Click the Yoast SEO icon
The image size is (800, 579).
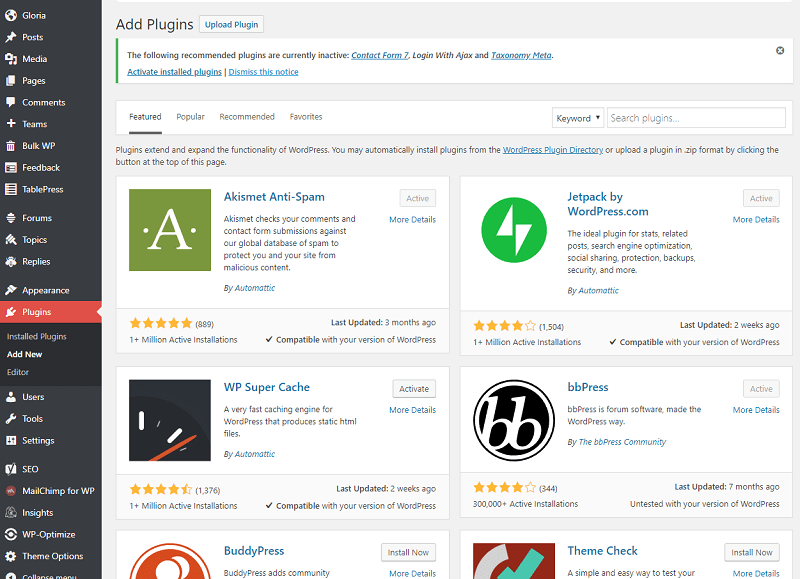click(11, 469)
